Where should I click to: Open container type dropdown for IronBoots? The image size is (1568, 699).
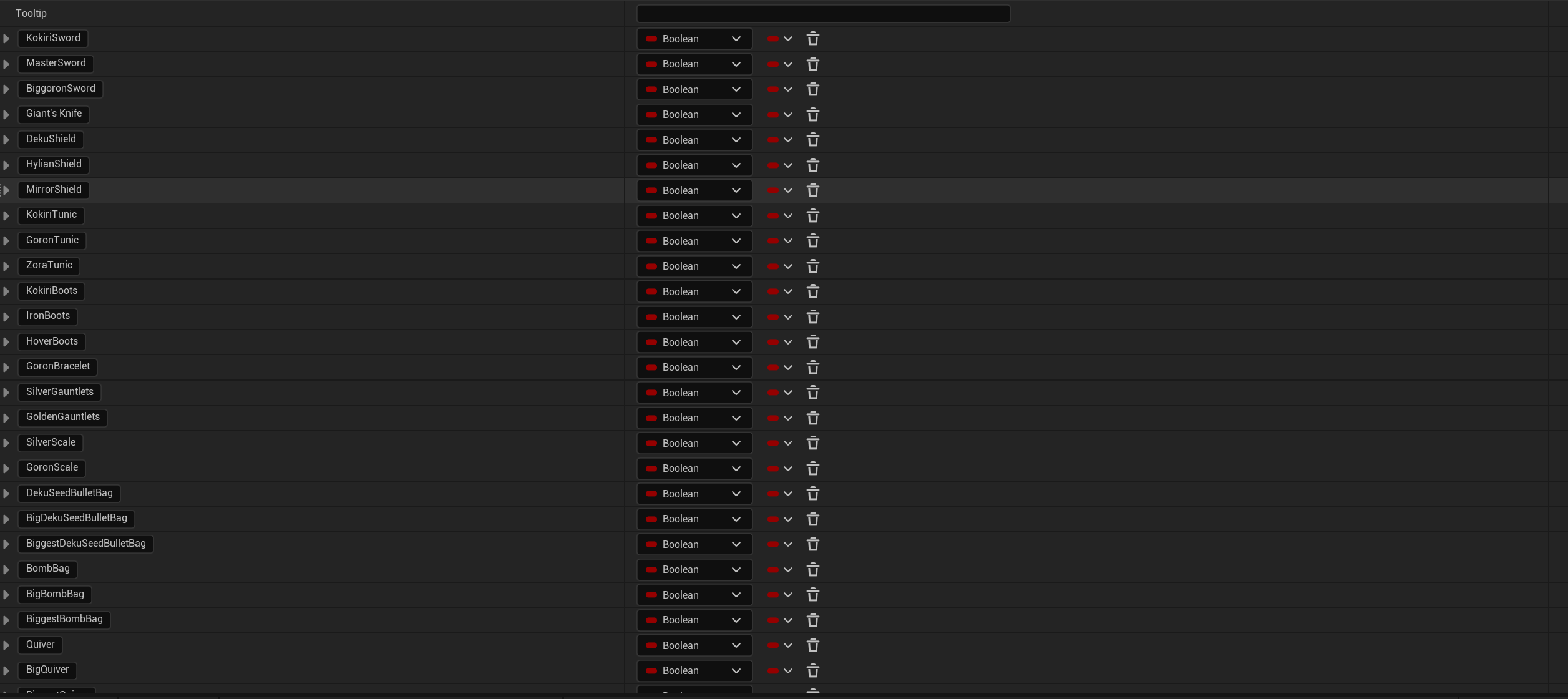click(780, 317)
